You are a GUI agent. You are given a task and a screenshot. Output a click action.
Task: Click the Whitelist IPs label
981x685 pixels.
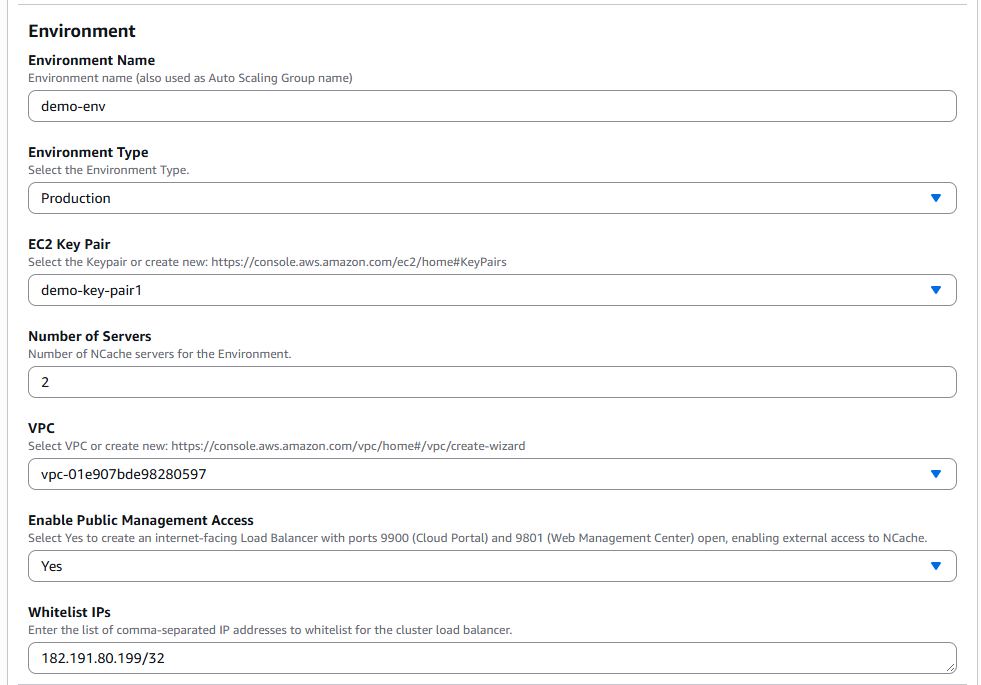click(69, 612)
